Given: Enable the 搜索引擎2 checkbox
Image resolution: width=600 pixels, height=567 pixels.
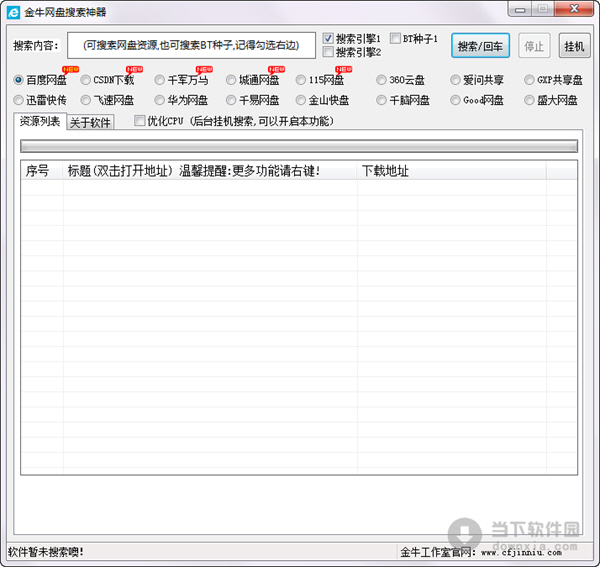Looking at the screenshot, I should click(328, 52).
